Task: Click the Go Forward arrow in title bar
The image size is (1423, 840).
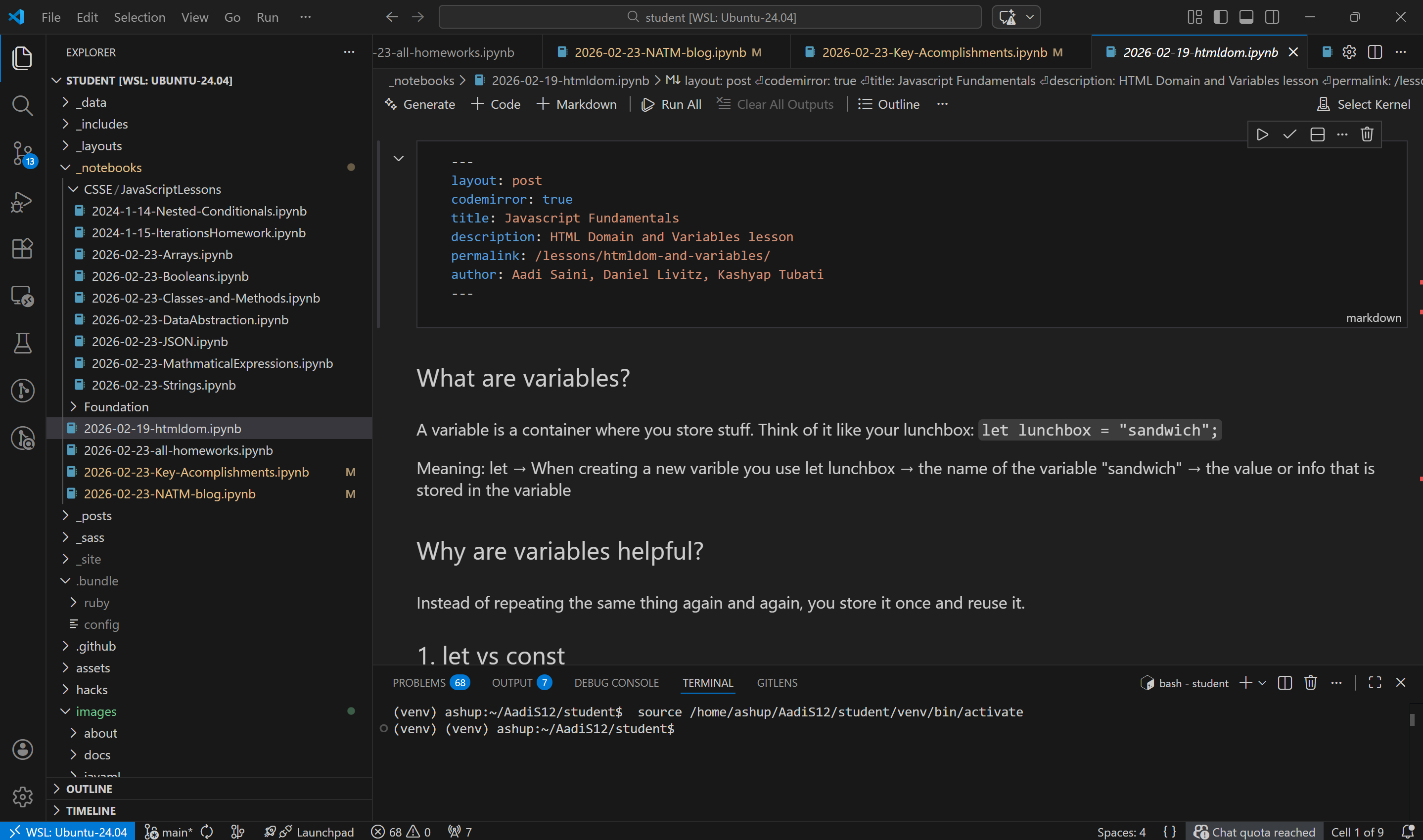Action: point(418,17)
